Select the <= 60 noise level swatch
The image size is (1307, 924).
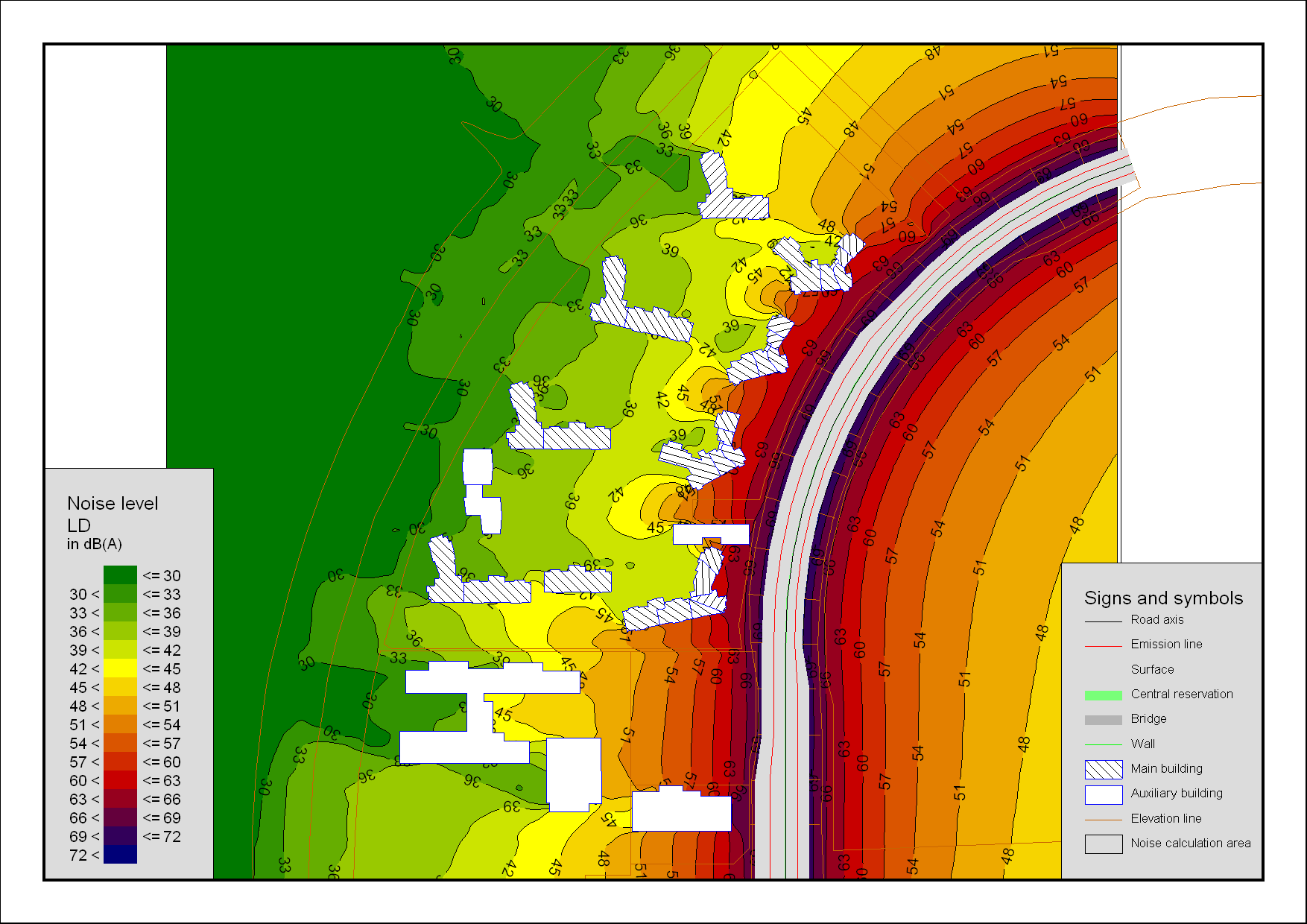pyautogui.click(x=120, y=762)
